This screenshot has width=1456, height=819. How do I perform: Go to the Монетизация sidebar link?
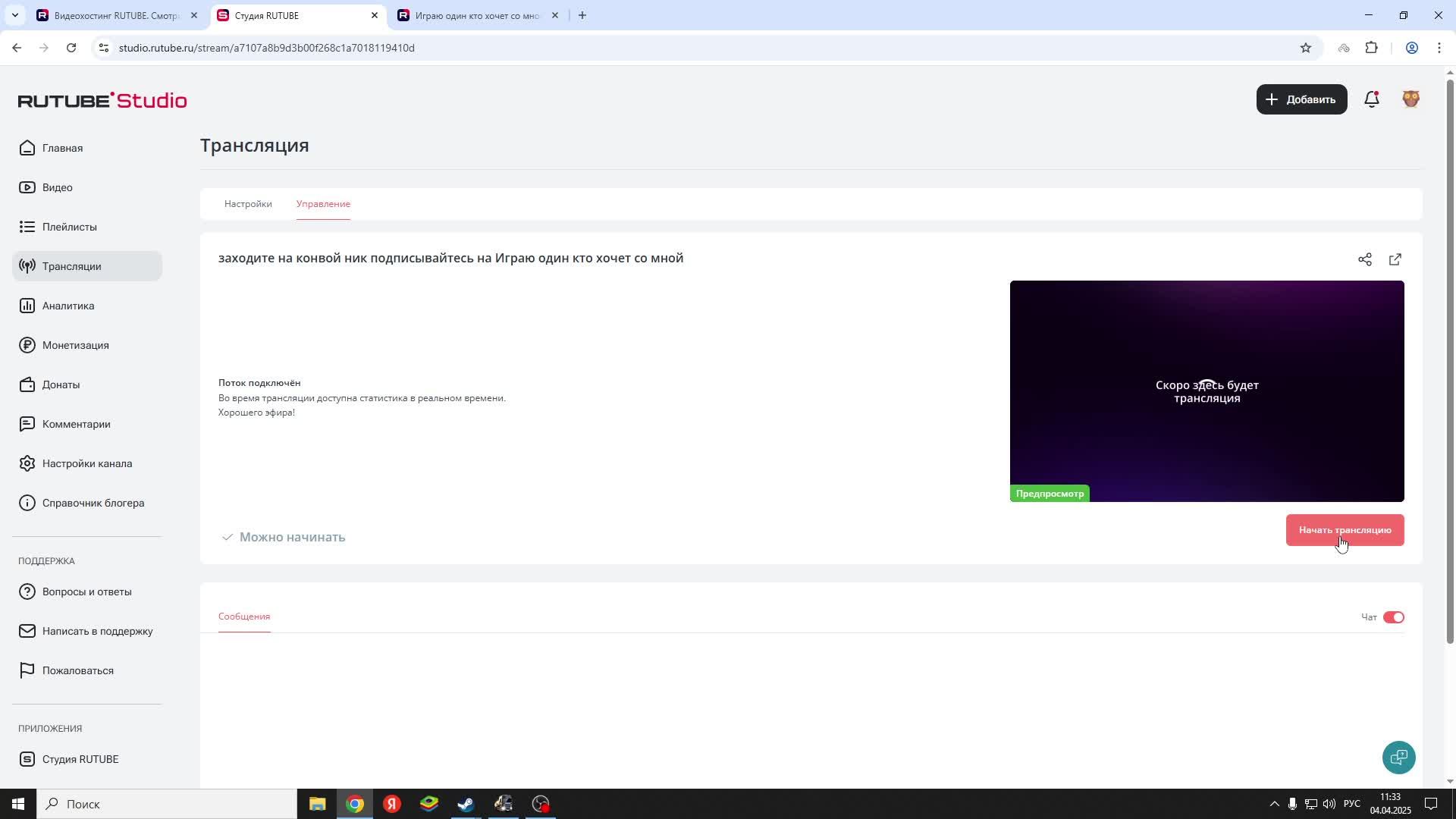pyautogui.click(x=76, y=345)
